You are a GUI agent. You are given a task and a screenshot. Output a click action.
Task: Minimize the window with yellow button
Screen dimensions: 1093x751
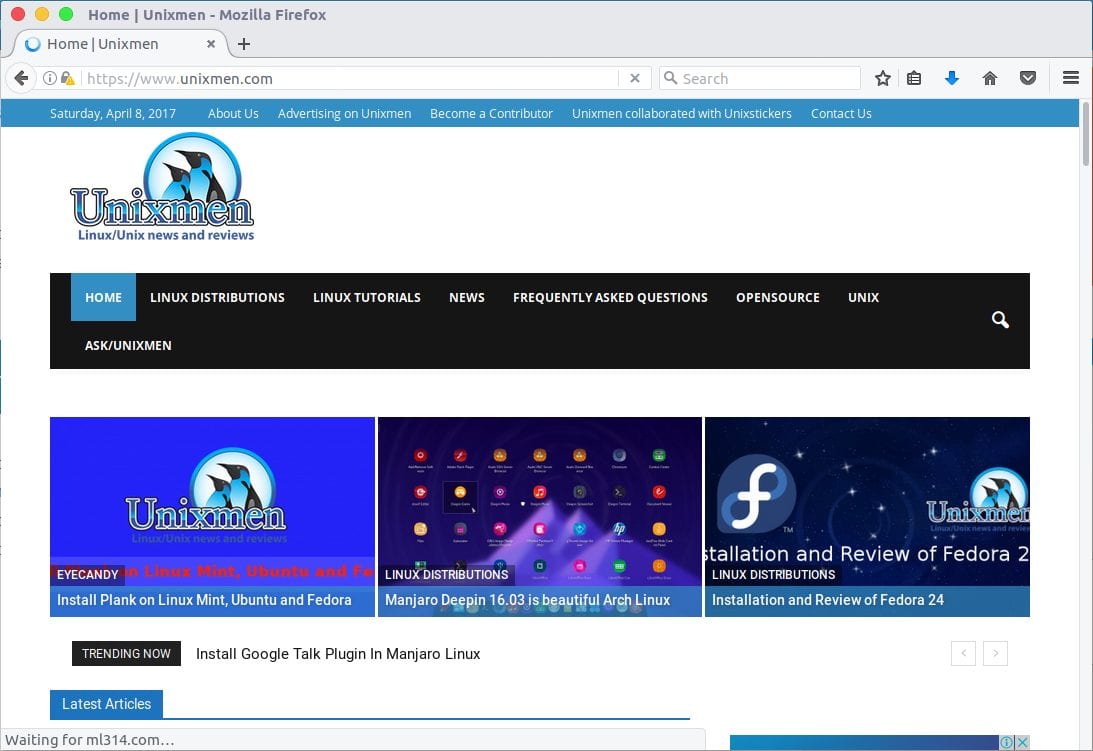(x=42, y=14)
